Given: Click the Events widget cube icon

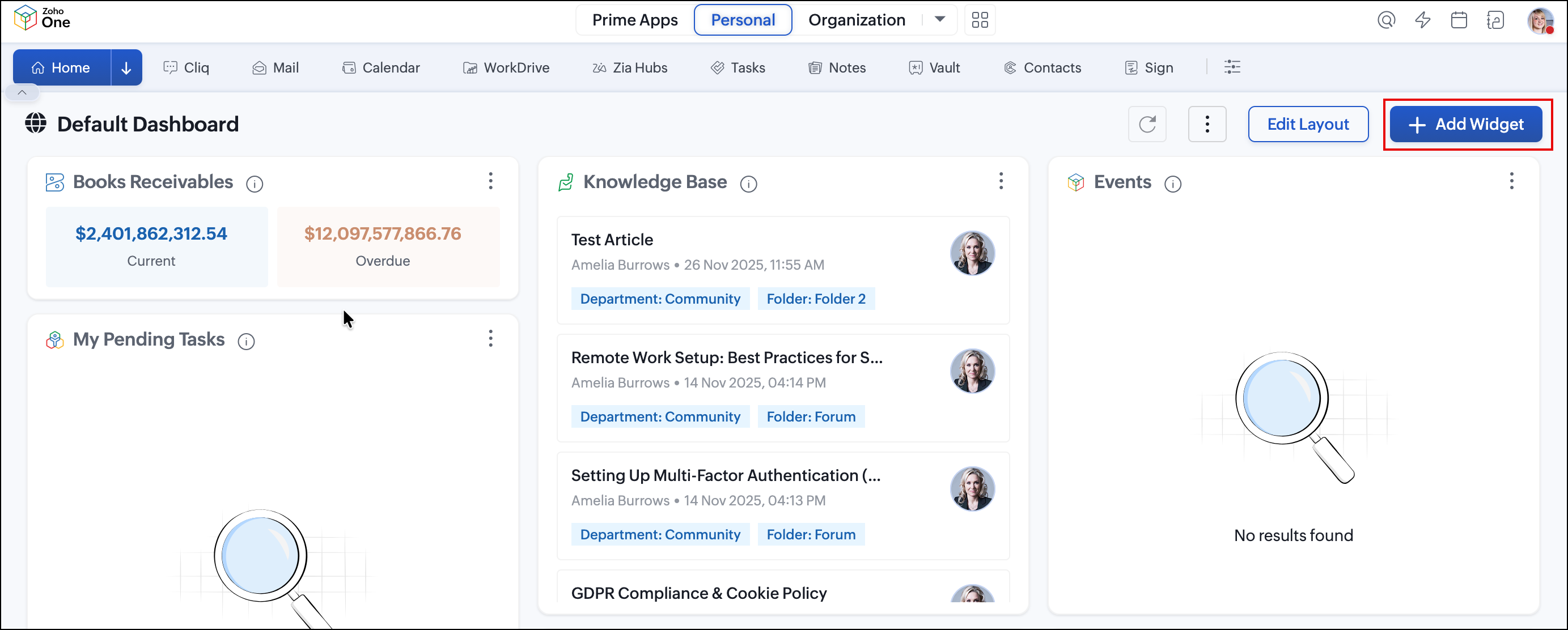Looking at the screenshot, I should click(1075, 182).
